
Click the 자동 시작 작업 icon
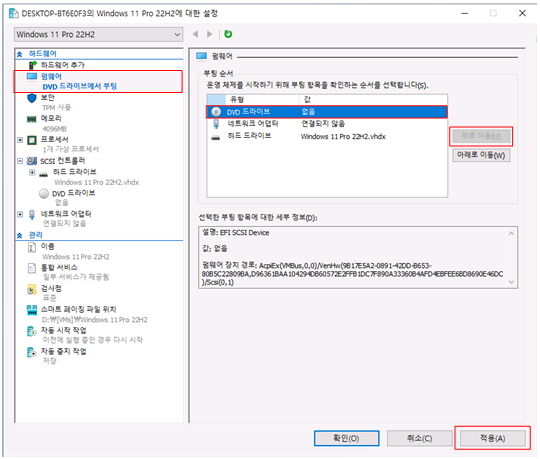[x=32, y=332]
